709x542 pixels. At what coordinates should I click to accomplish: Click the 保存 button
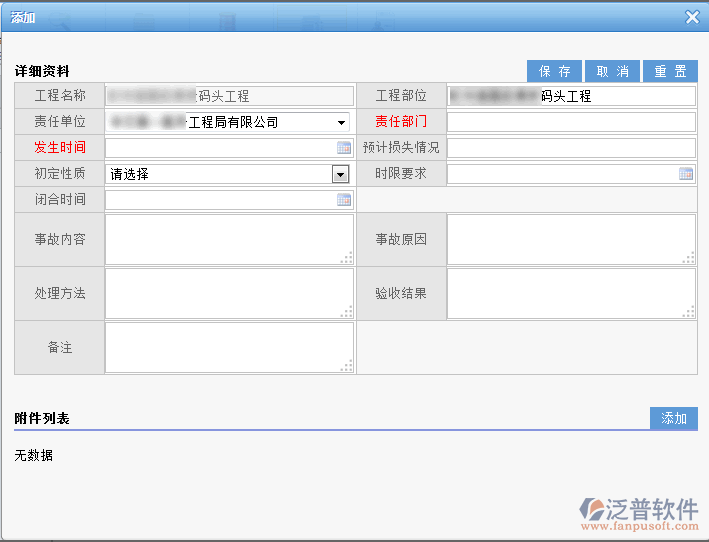tap(554, 71)
